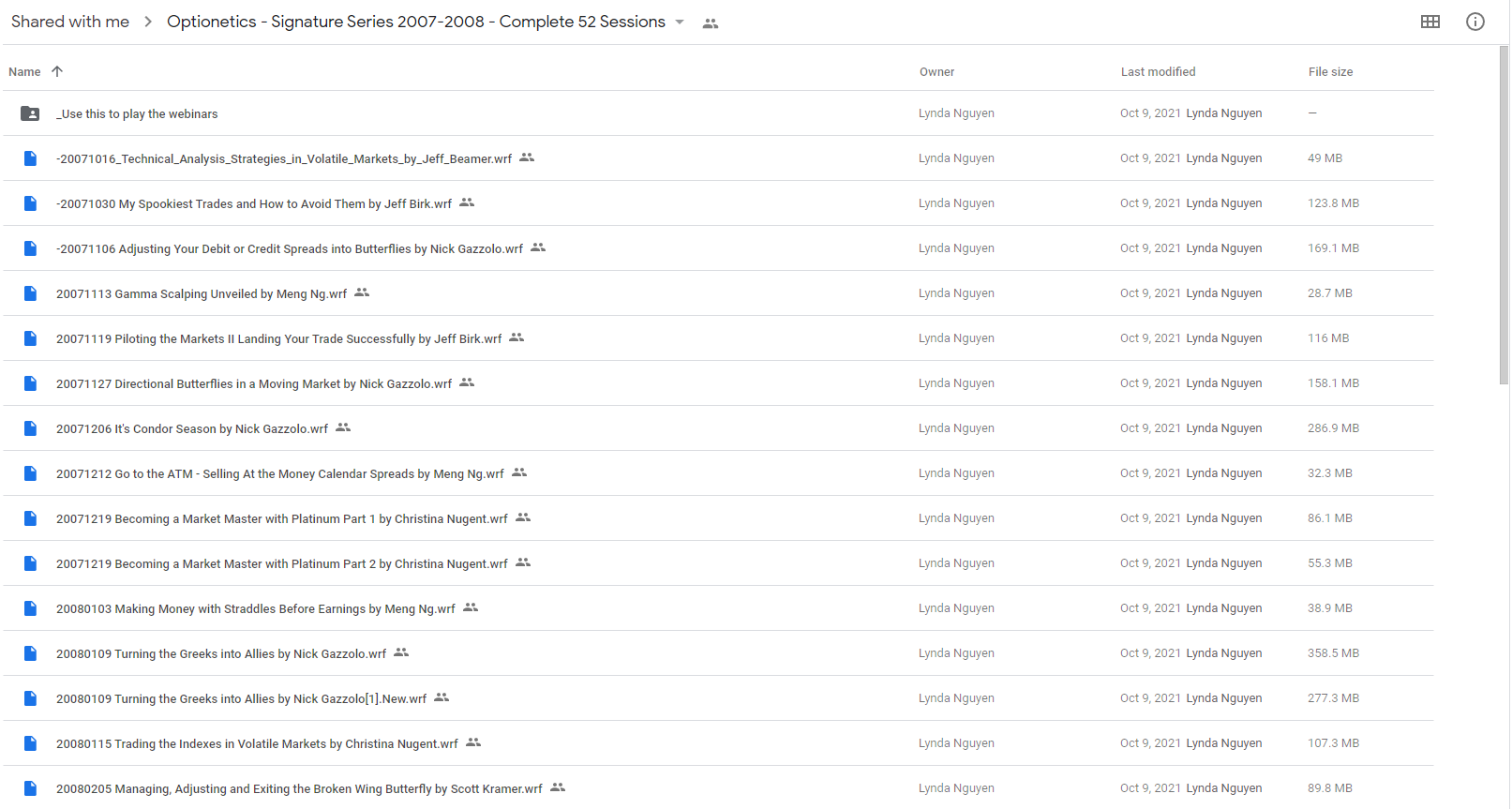Expand the folder title dropdown arrow

click(x=680, y=22)
